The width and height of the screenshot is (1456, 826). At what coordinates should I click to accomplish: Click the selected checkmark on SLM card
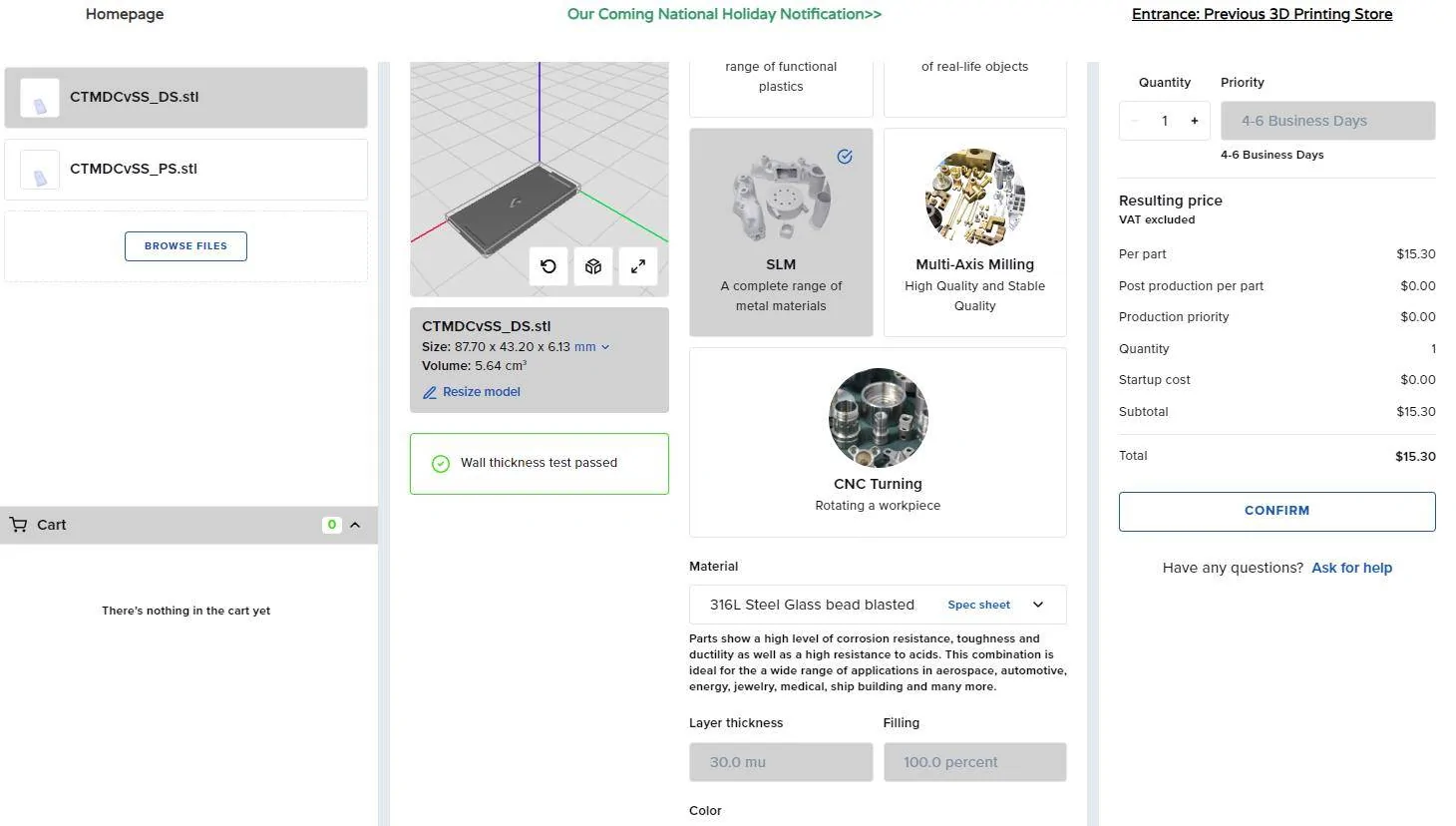[x=845, y=157]
